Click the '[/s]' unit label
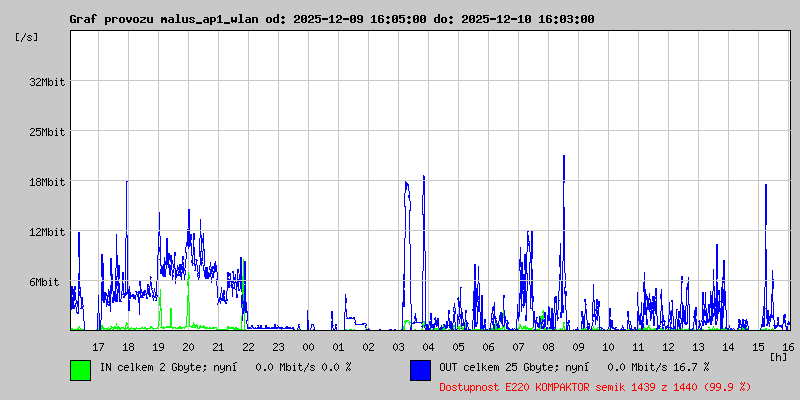800x400 pixels. coord(27,37)
